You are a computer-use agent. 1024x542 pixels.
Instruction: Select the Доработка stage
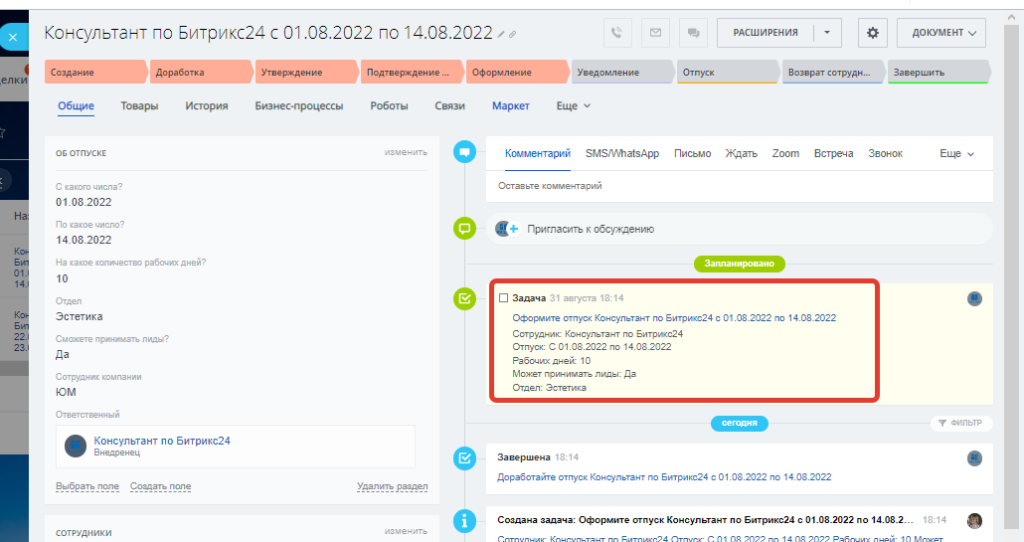pyautogui.click(x=201, y=72)
